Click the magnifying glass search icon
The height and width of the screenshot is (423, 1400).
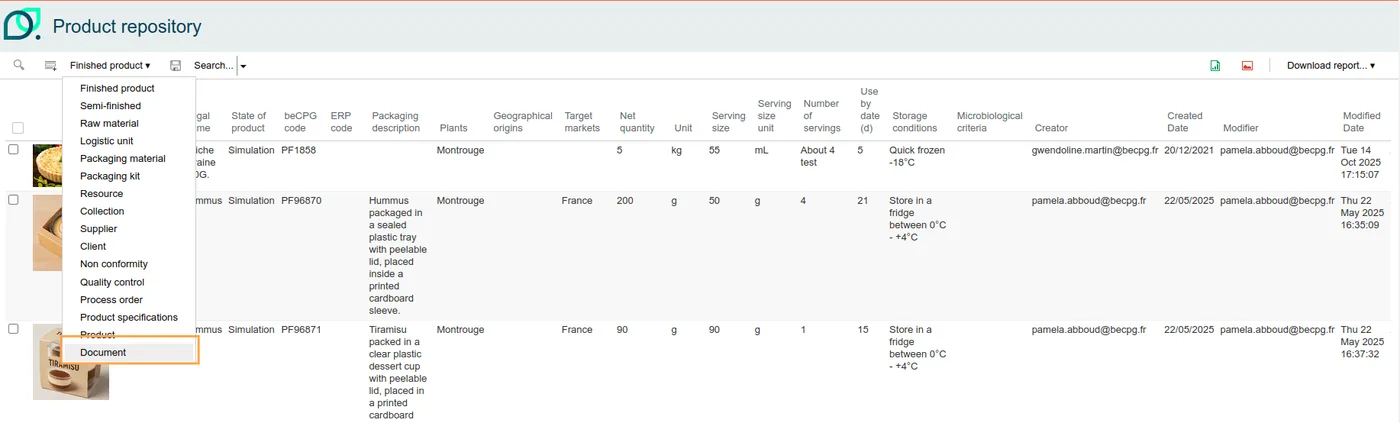click(x=18, y=65)
